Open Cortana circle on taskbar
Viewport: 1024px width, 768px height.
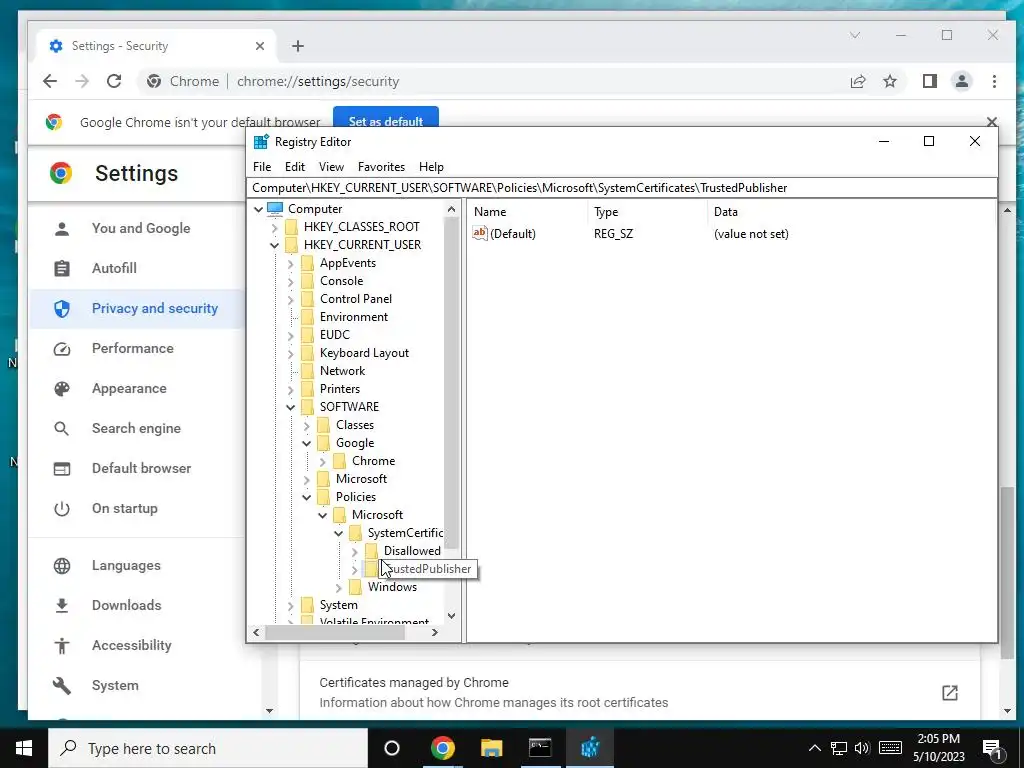392,748
